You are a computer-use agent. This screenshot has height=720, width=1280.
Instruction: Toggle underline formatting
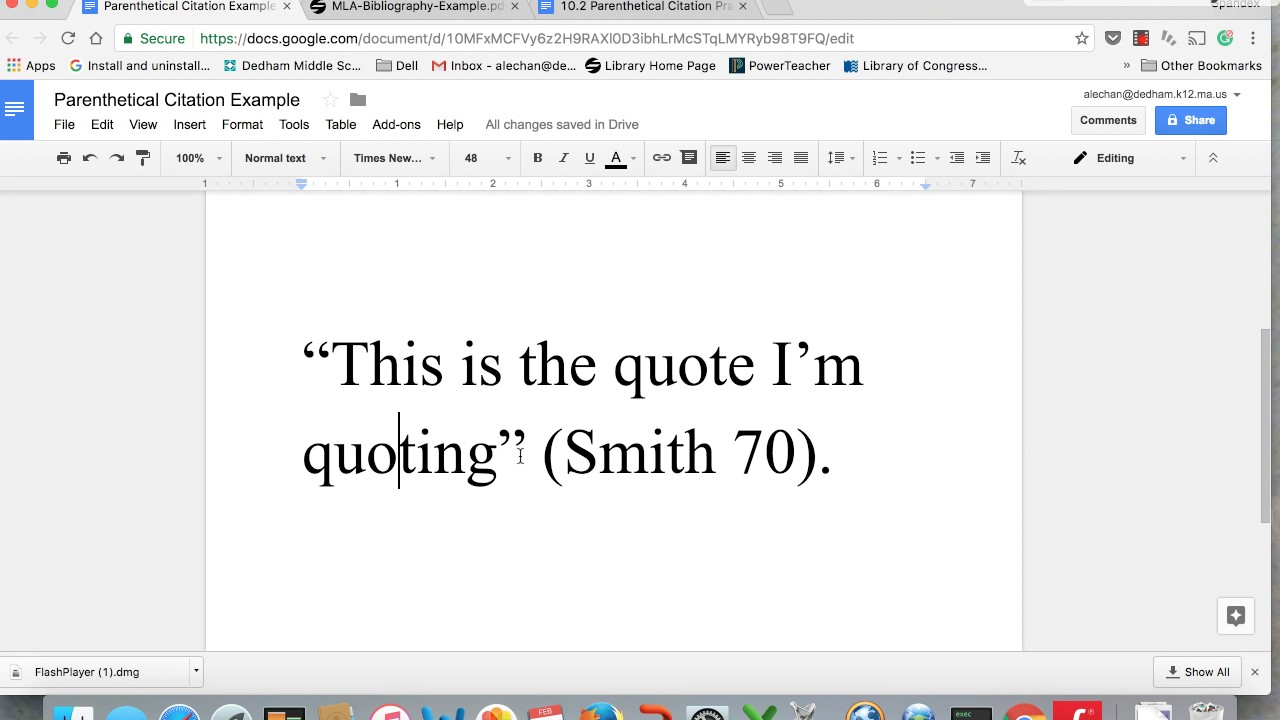590,158
